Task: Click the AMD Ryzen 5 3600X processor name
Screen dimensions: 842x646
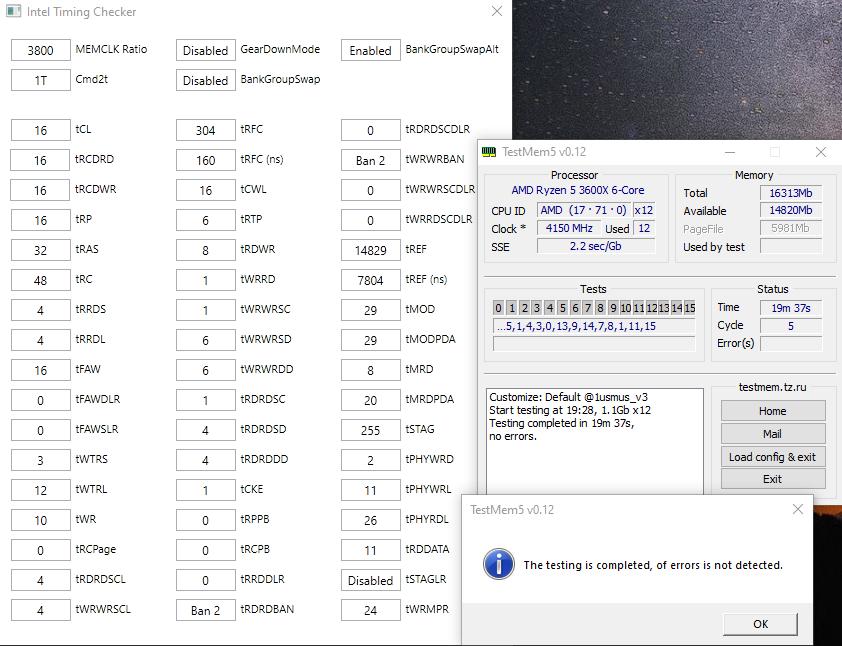Action: click(x=578, y=190)
